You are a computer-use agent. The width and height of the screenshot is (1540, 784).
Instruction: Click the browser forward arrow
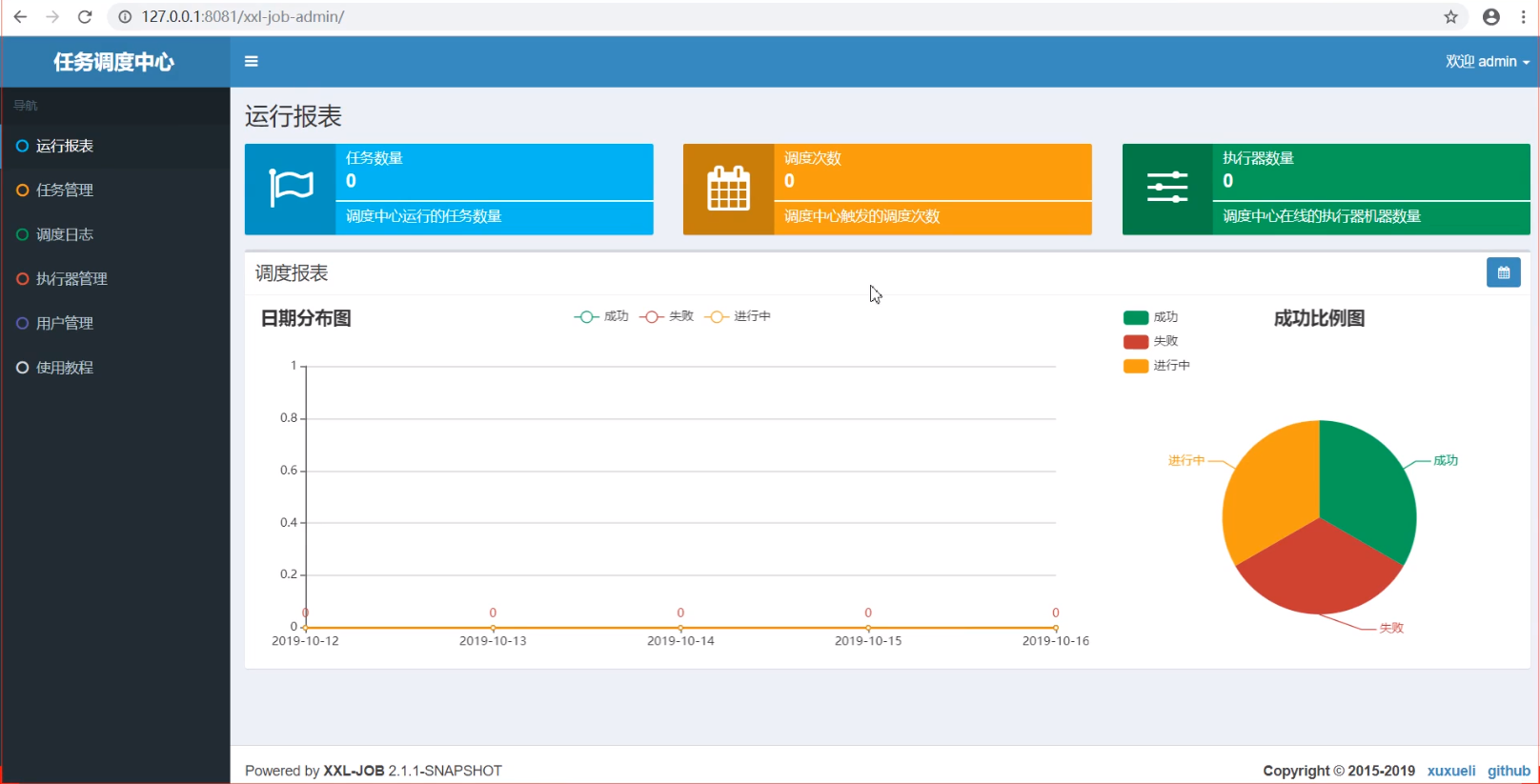tap(52, 17)
